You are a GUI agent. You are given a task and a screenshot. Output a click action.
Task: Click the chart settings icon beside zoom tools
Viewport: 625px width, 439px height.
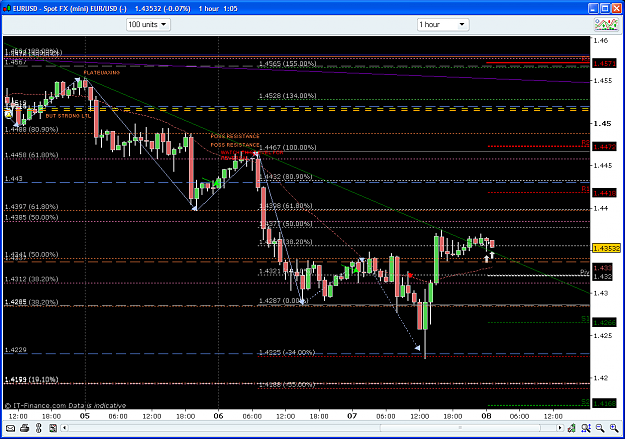point(572,428)
